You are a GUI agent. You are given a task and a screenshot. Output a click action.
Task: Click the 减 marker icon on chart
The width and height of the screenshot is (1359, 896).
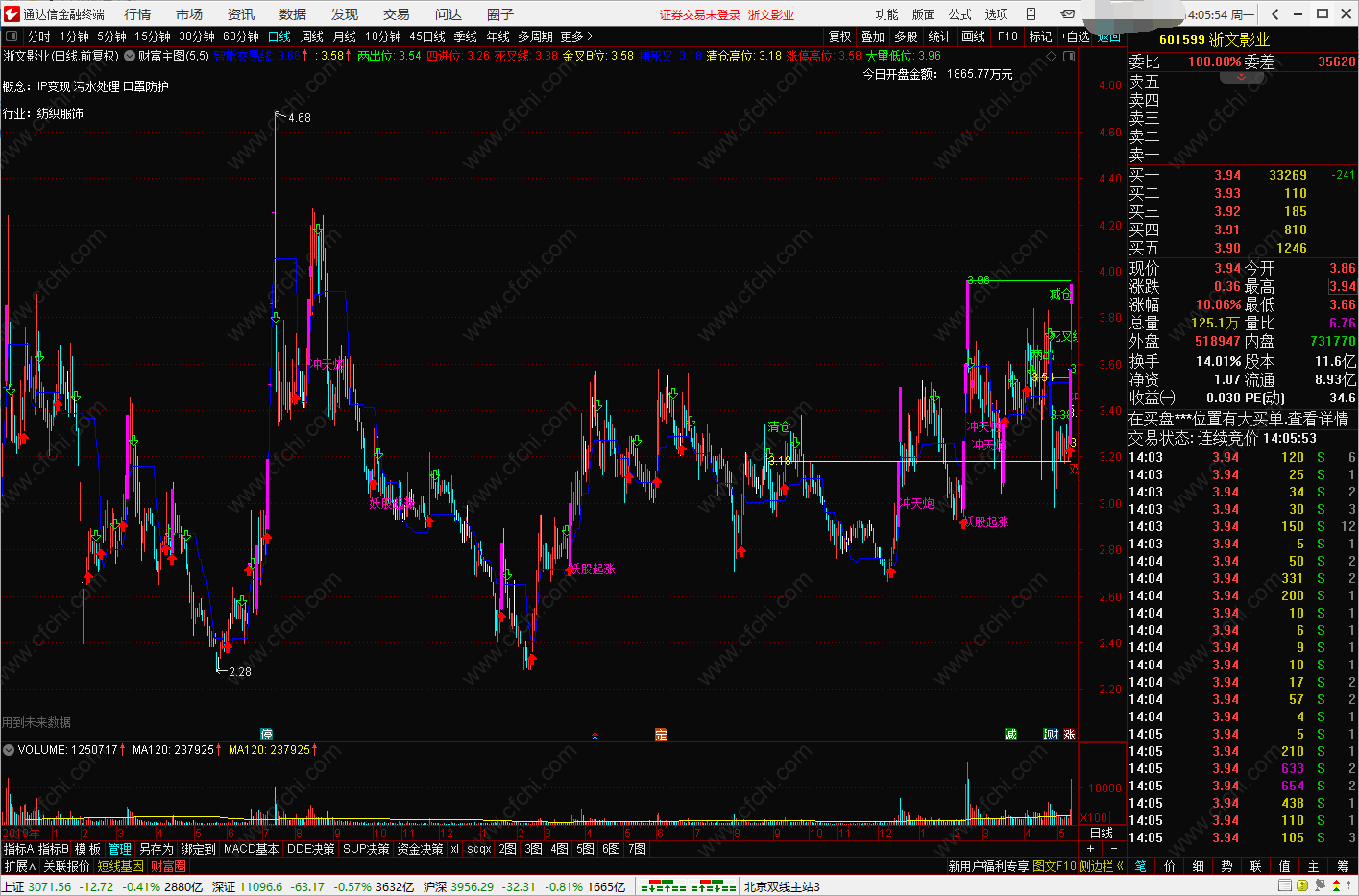point(1010,735)
